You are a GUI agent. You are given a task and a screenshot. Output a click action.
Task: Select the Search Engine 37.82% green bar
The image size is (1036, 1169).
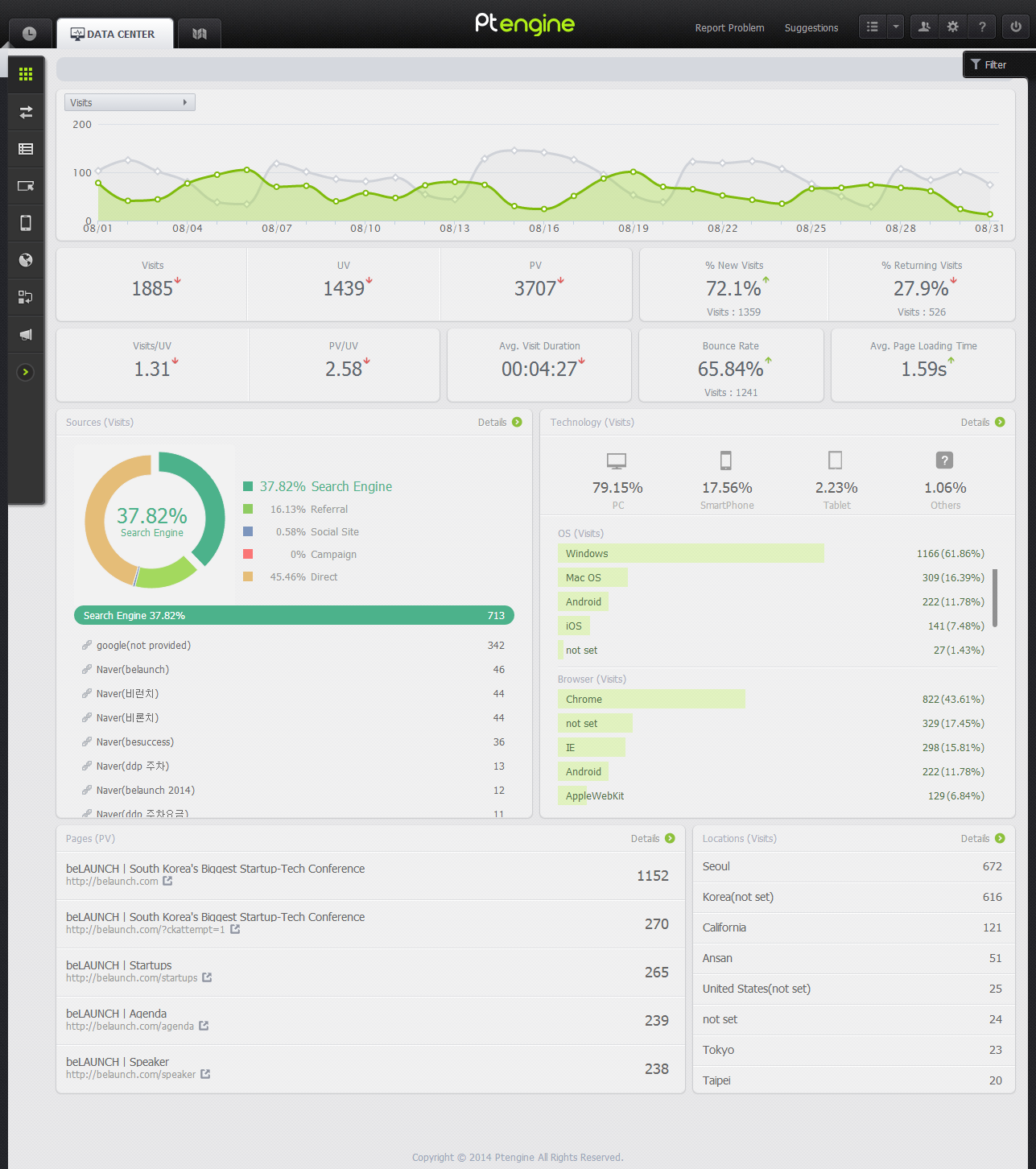(x=294, y=615)
